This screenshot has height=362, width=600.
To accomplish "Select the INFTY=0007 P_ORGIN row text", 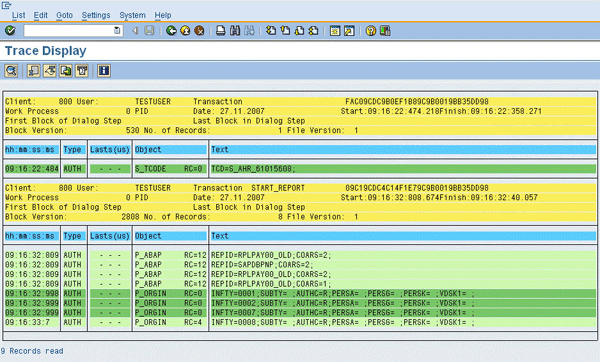I will 342,313.
